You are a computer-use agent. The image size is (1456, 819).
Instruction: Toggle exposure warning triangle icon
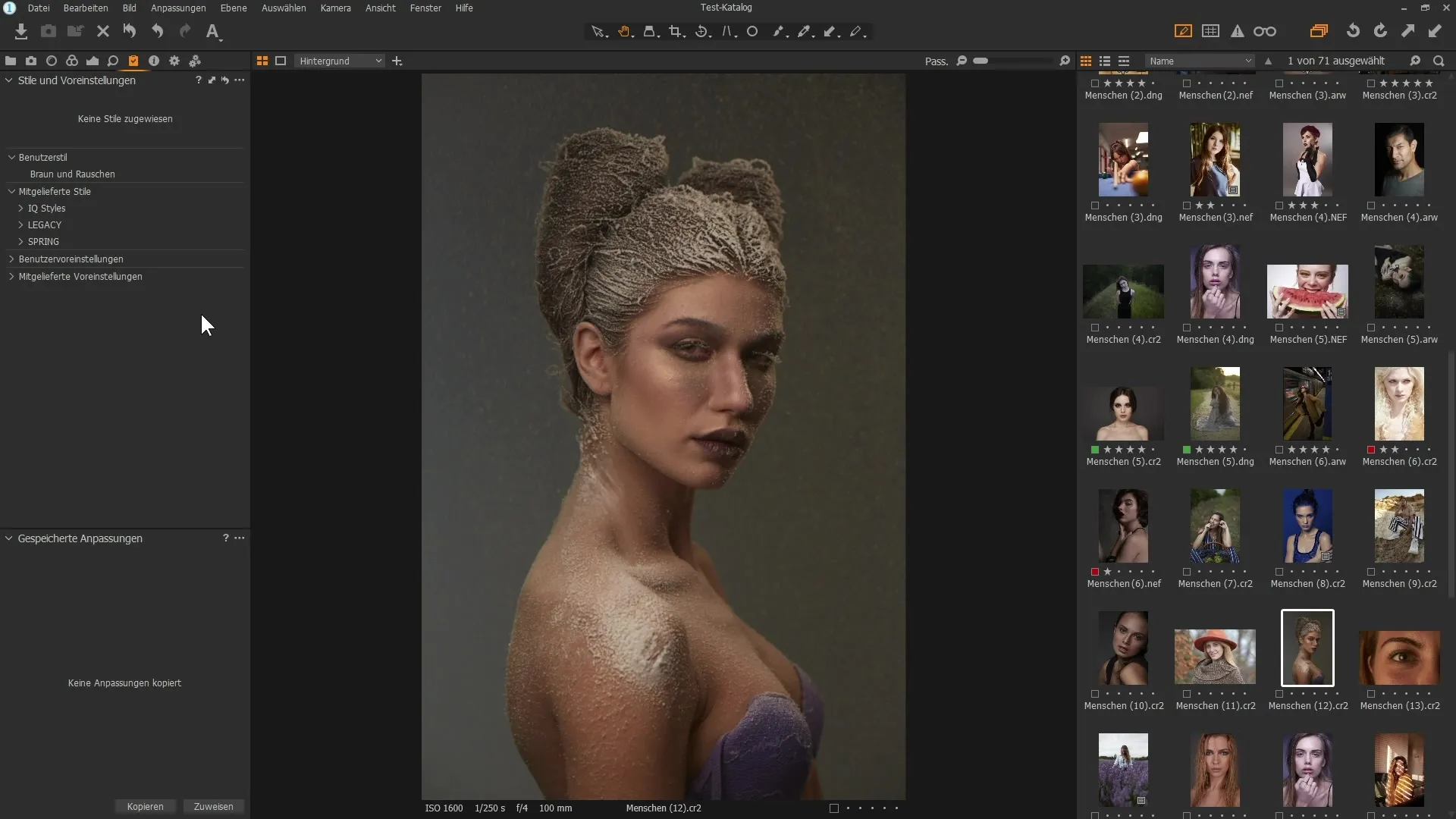click(1238, 31)
